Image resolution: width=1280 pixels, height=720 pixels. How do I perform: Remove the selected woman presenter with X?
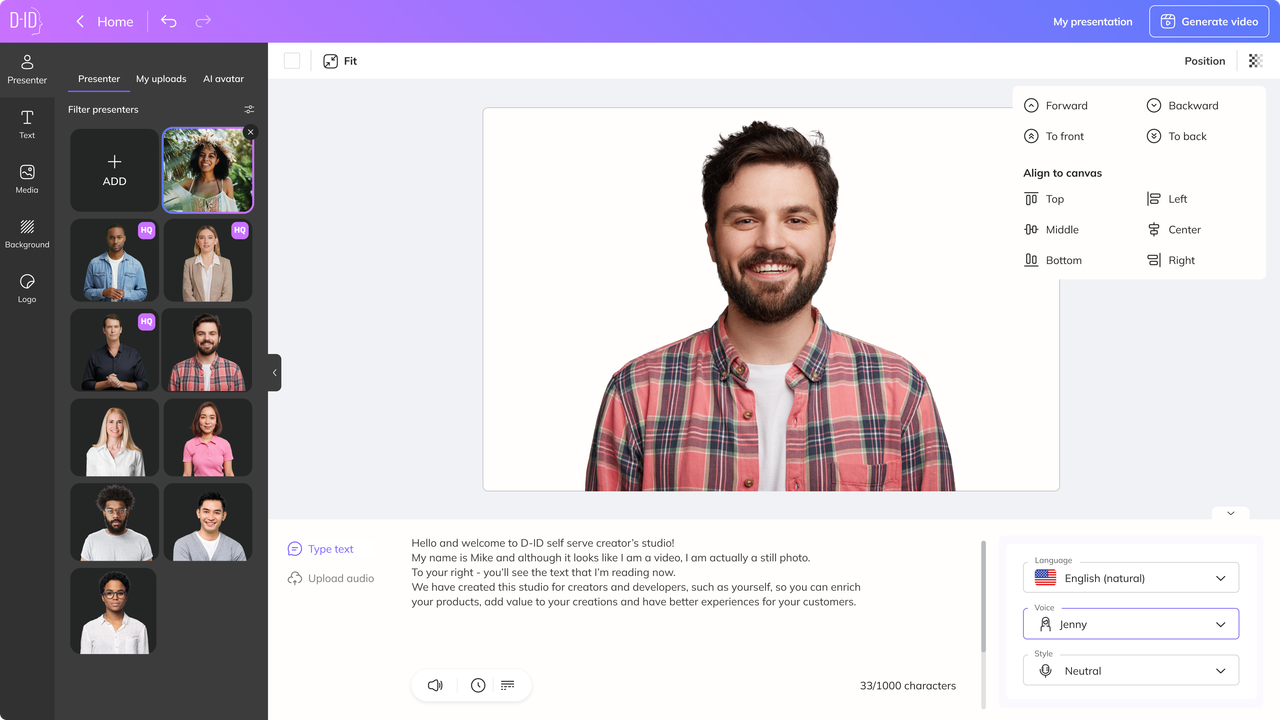pyautogui.click(x=251, y=132)
